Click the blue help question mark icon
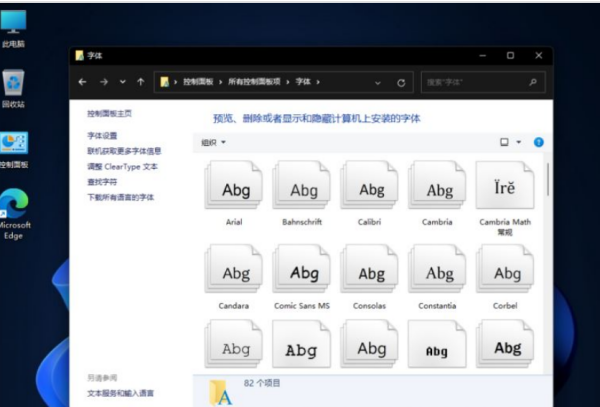The image size is (600, 407). click(539, 142)
